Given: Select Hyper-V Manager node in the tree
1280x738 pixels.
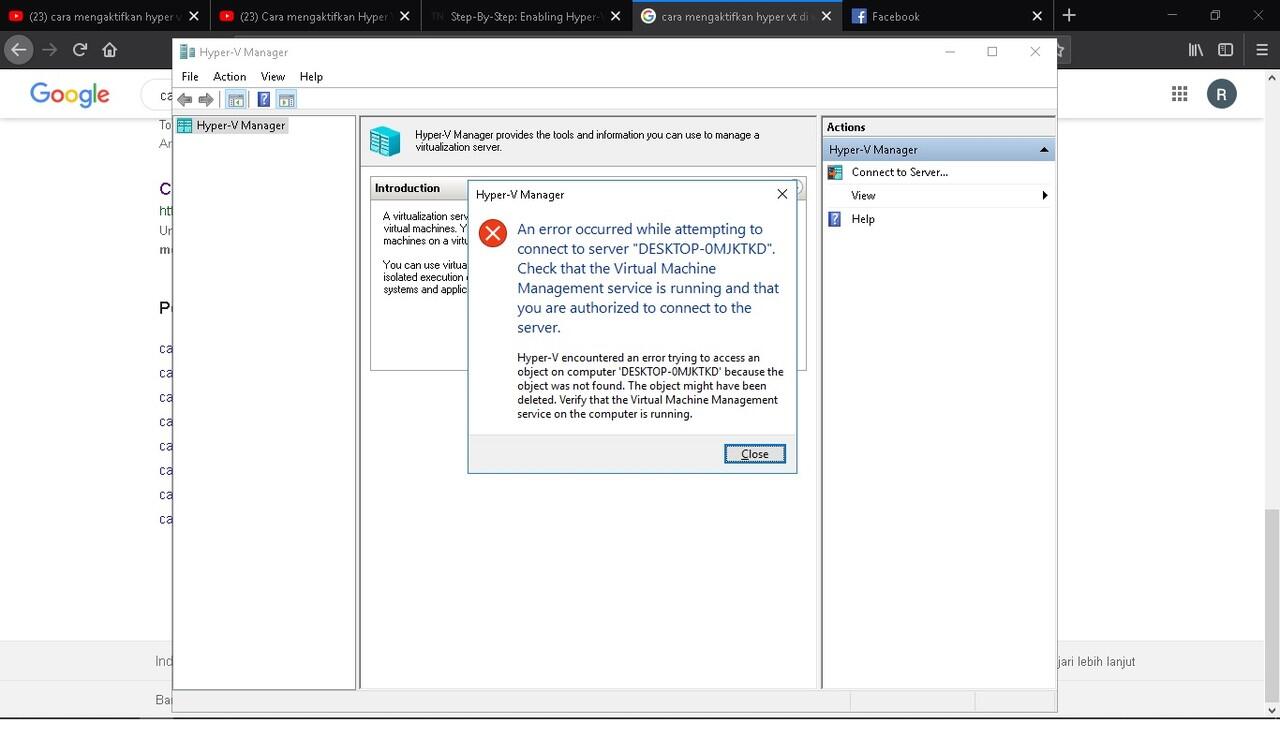Looking at the screenshot, I should [232, 126].
